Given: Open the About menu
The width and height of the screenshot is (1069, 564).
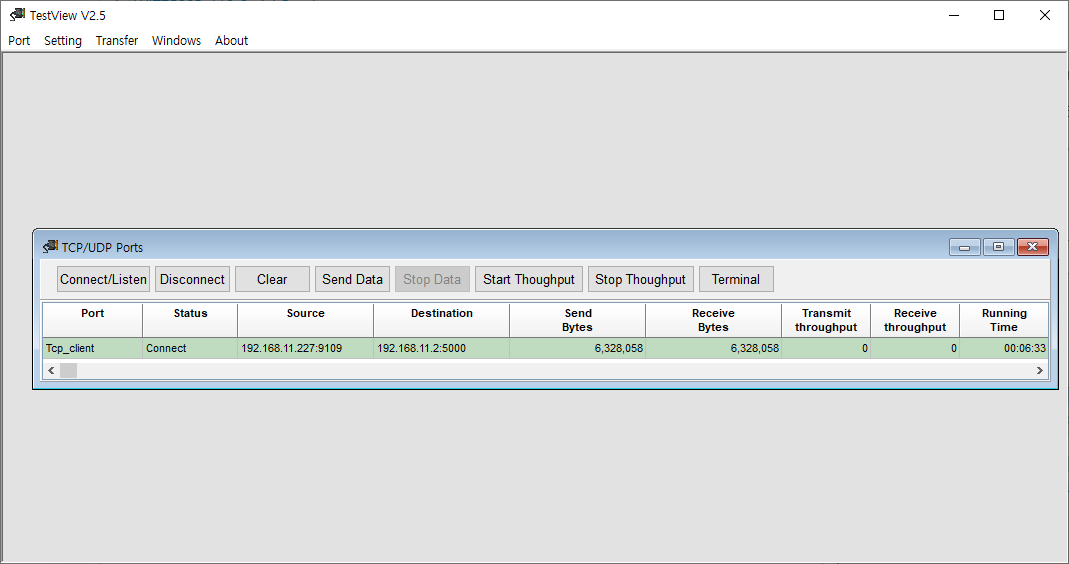Looking at the screenshot, I should [x=231, y=40].
